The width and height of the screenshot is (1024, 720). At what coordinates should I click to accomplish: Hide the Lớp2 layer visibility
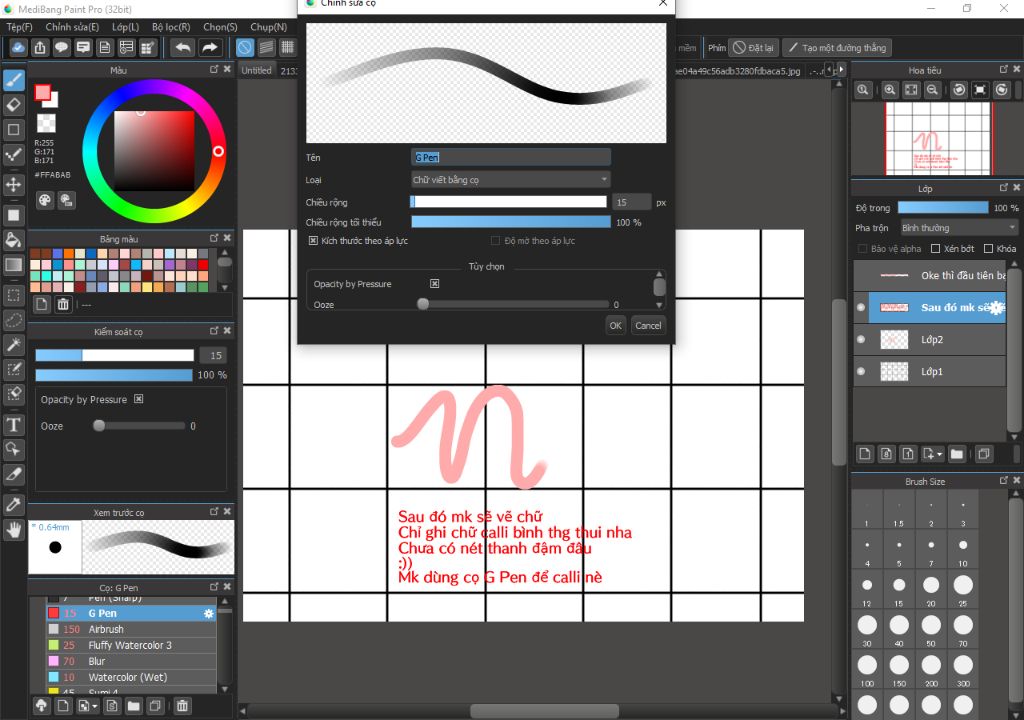[861, 340]
